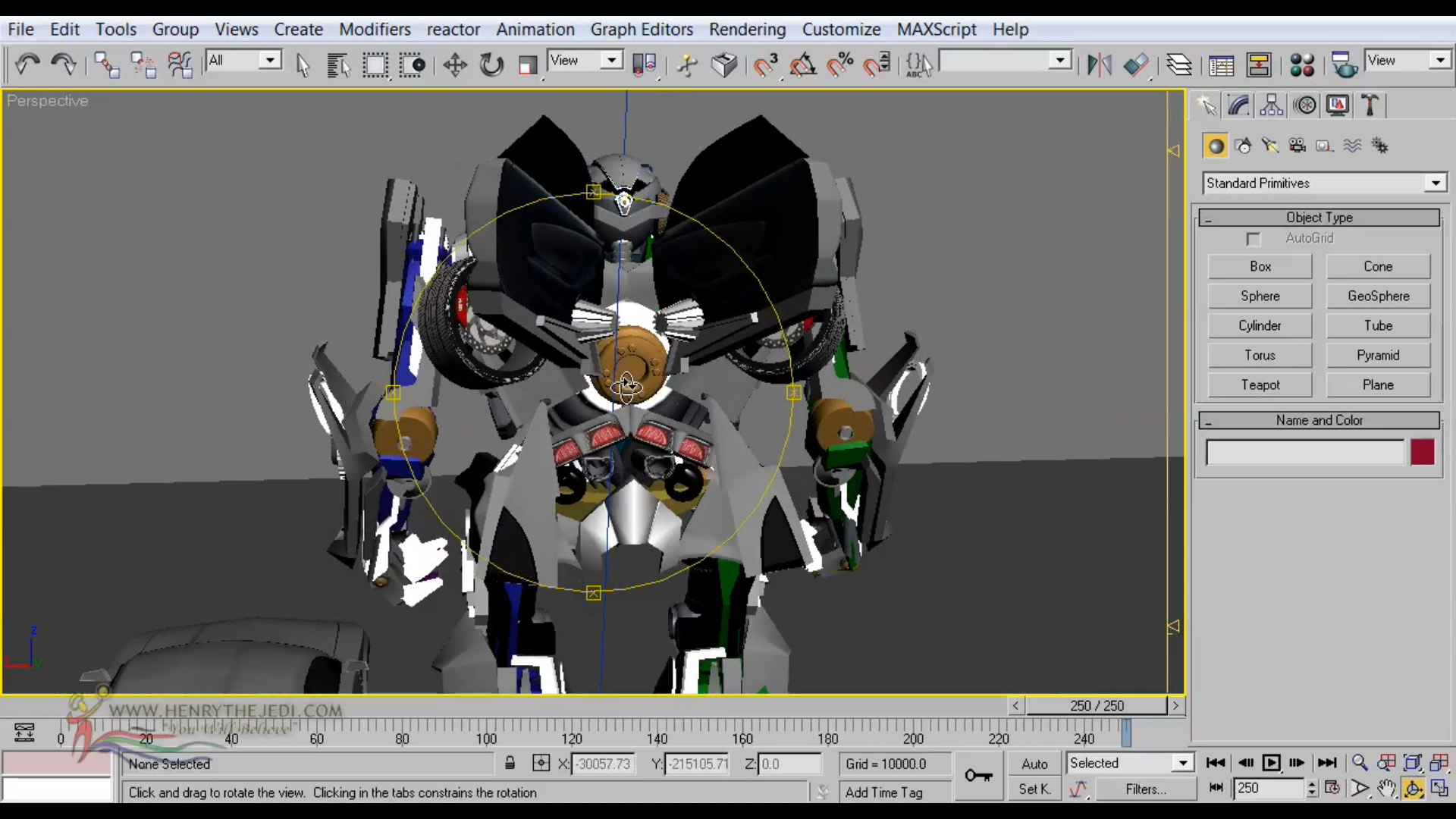Switch to the Motion panel tab
1456x819 pixels.
coord(1305,105)
